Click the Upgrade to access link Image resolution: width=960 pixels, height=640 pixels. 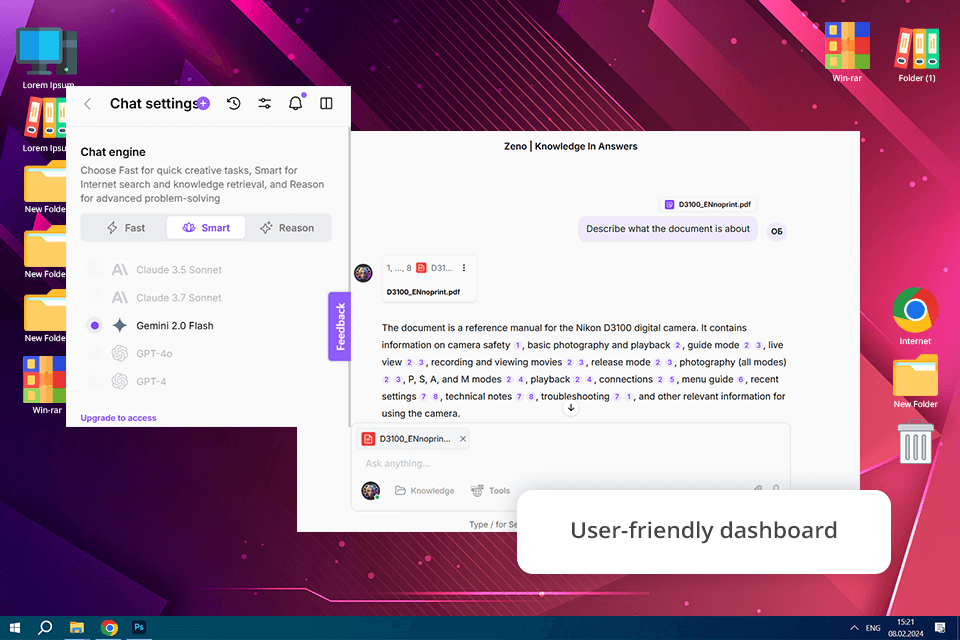coord(118,418)
